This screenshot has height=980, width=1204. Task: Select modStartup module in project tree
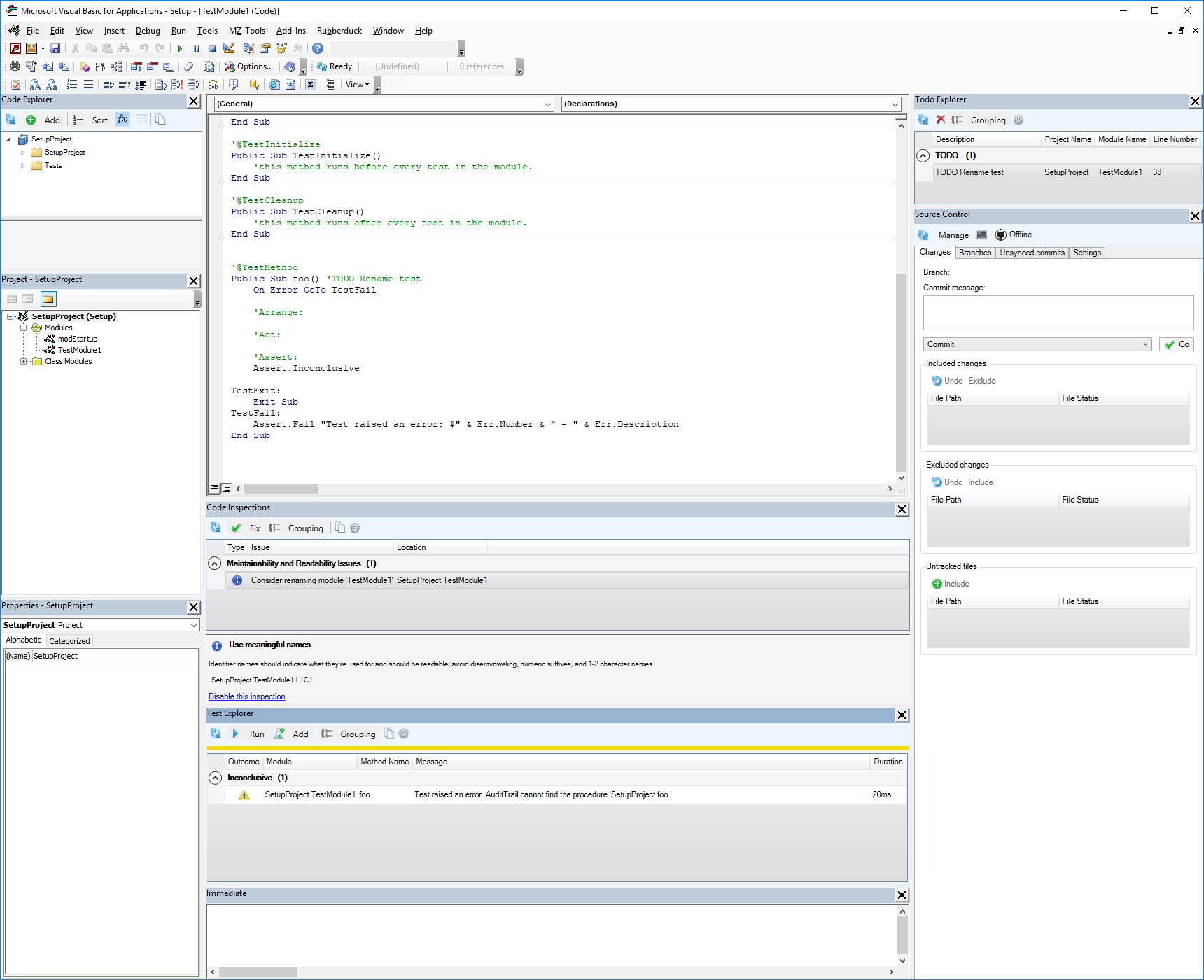[x=78, y=339]
